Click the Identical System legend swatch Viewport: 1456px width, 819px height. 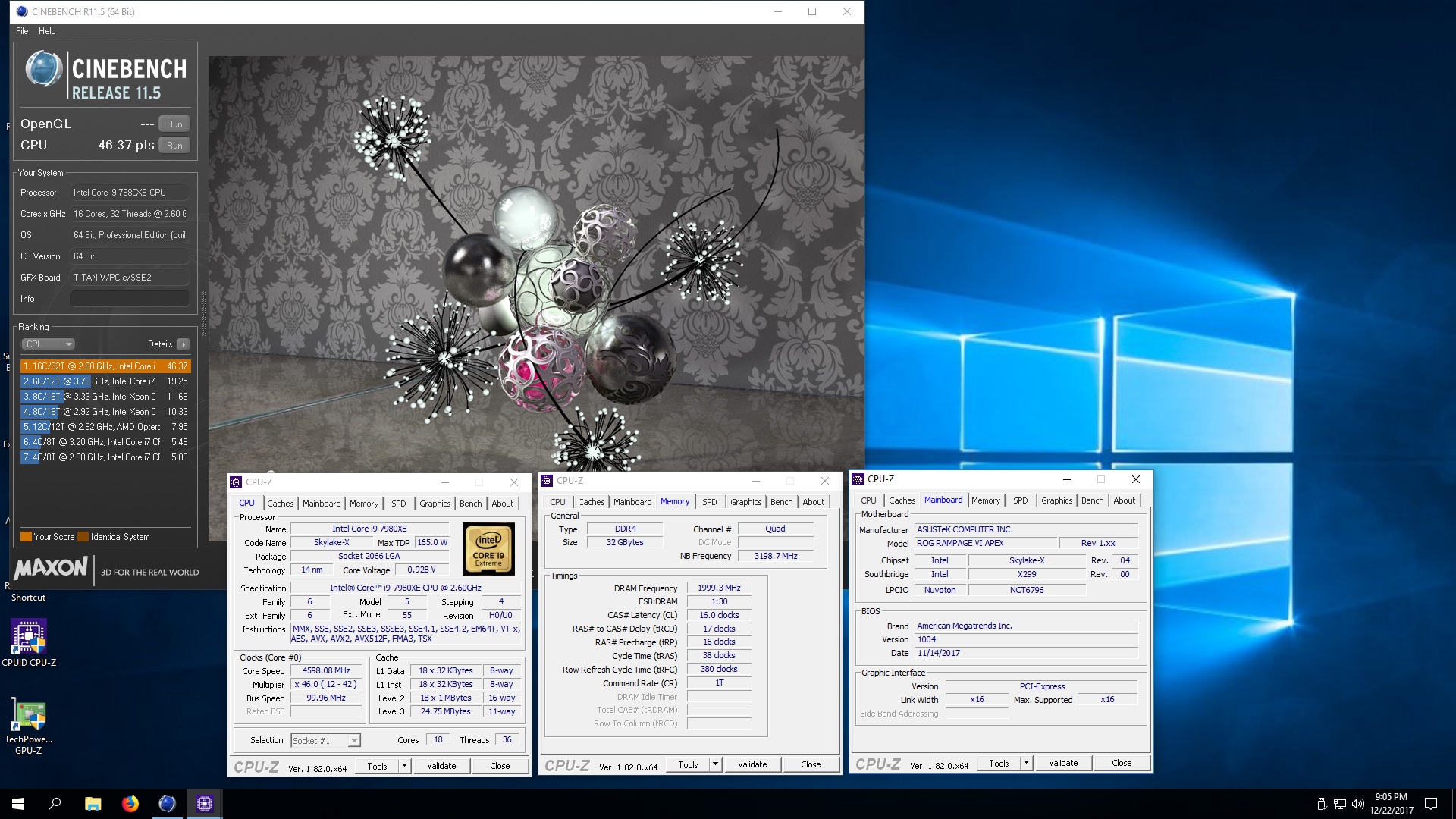83,537
